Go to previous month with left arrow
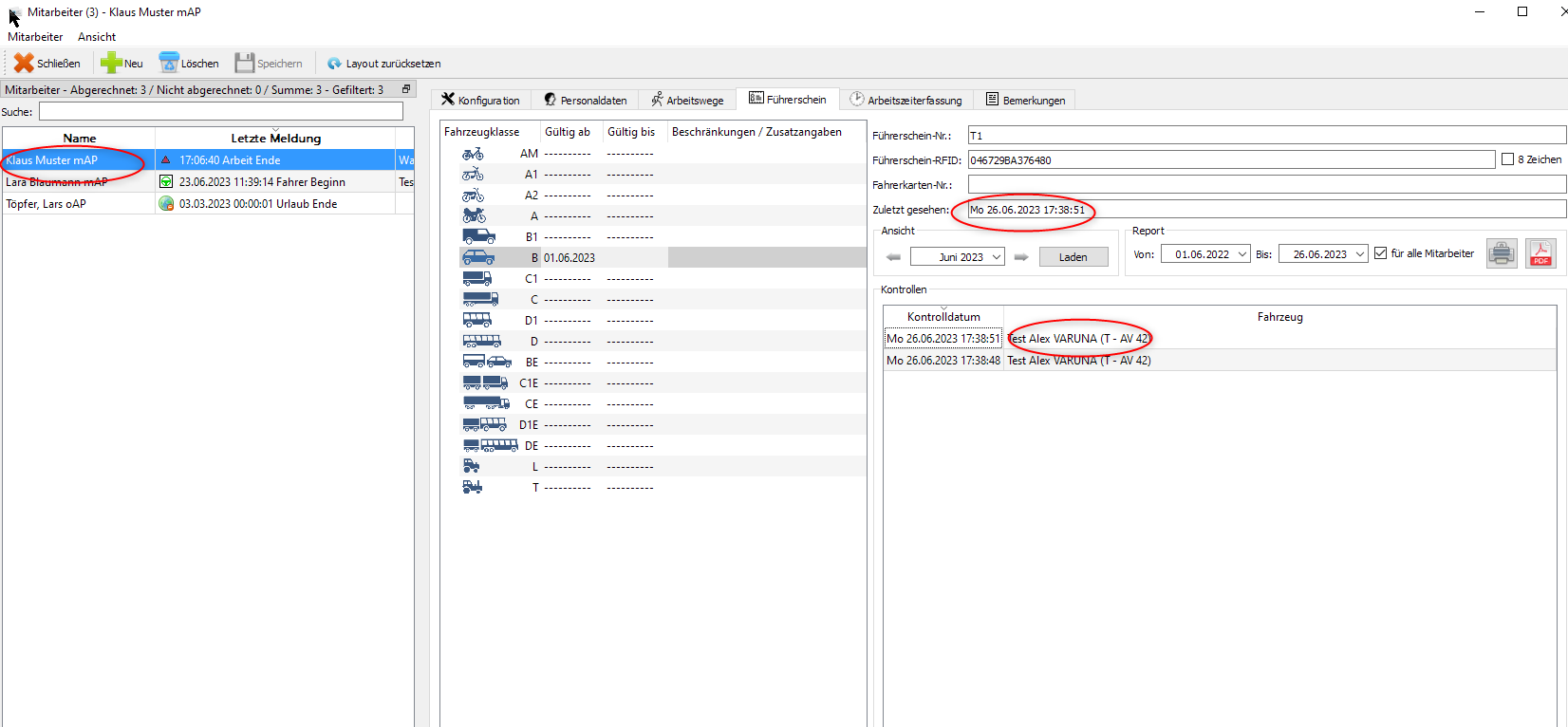 (893, 257)
